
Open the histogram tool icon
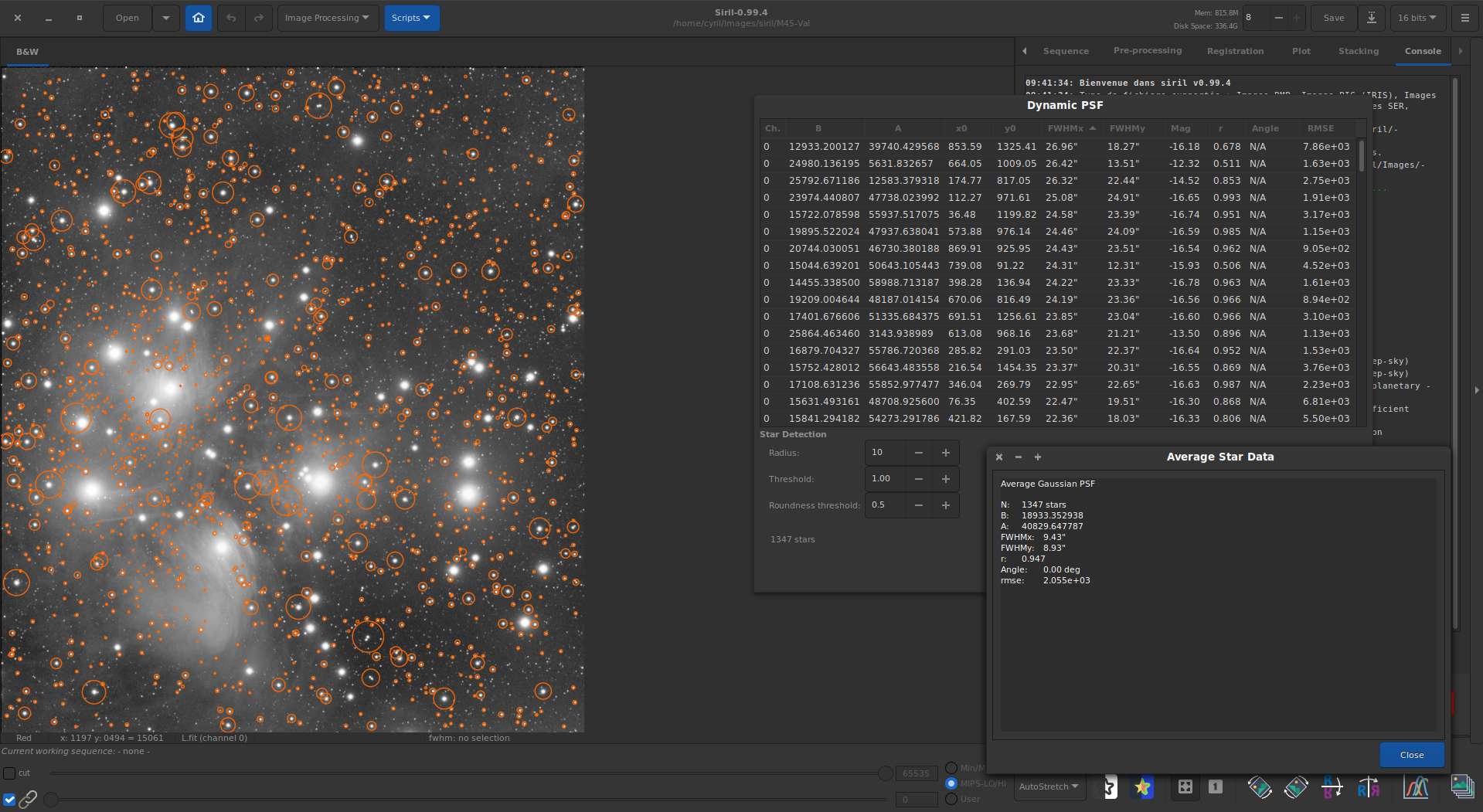(x=1416, y=787)
